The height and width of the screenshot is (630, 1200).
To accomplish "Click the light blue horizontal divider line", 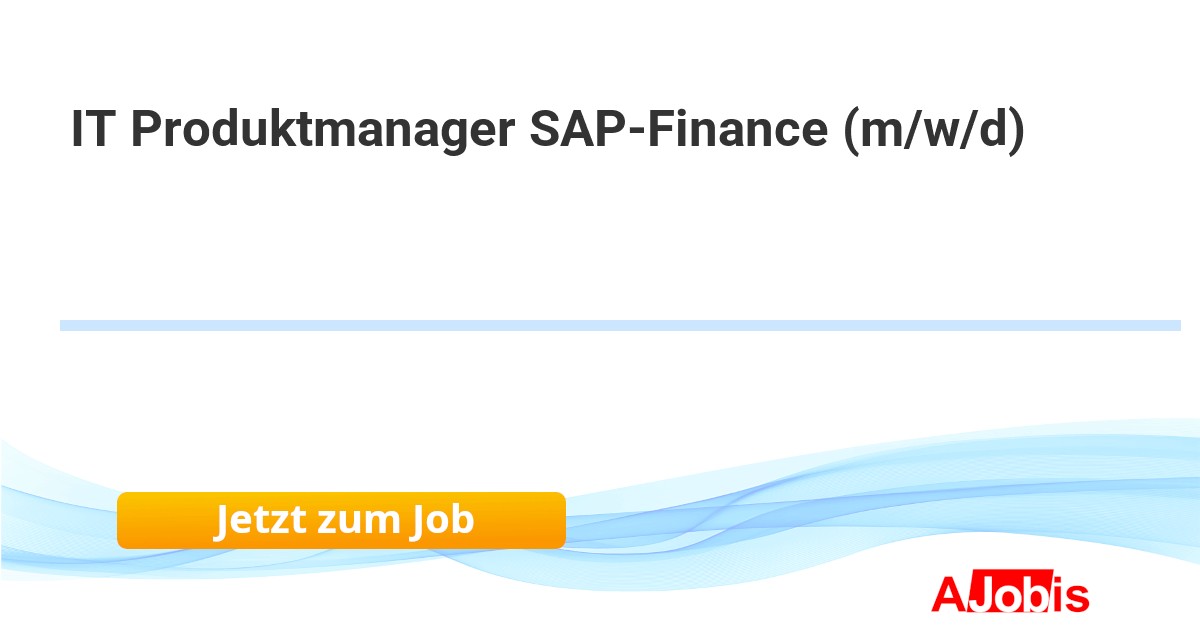I will (620, 325).
